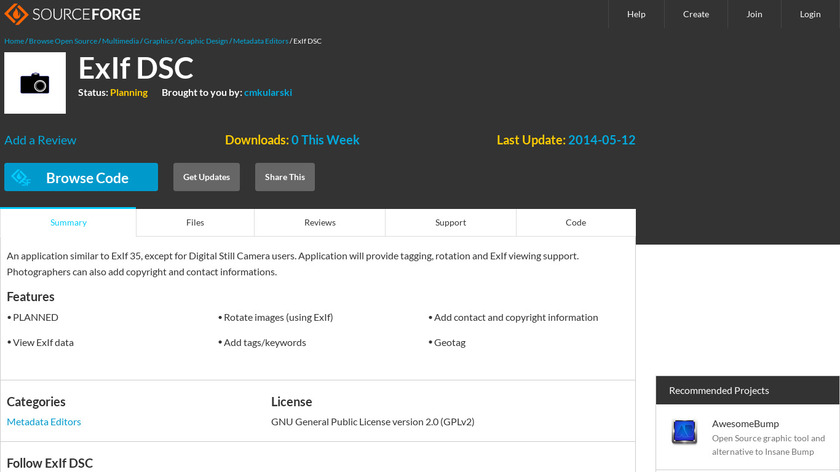Click the 'Follow ExIf DSC' heading
Screen dimensions: 840x472
[x=50, y=463]
